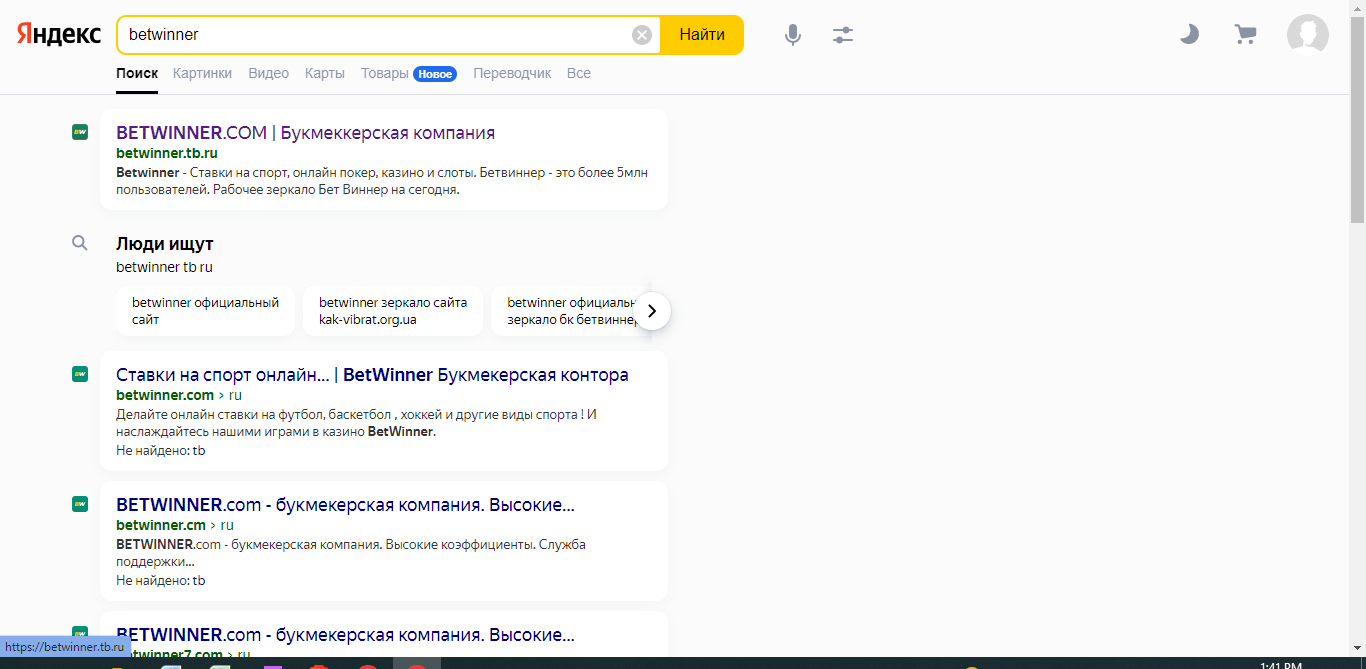The width and height of the screenshot is (1366, 669).
Task: Open Ставки на спорт онлайн BetWinner result
Action: click(372, 375)
